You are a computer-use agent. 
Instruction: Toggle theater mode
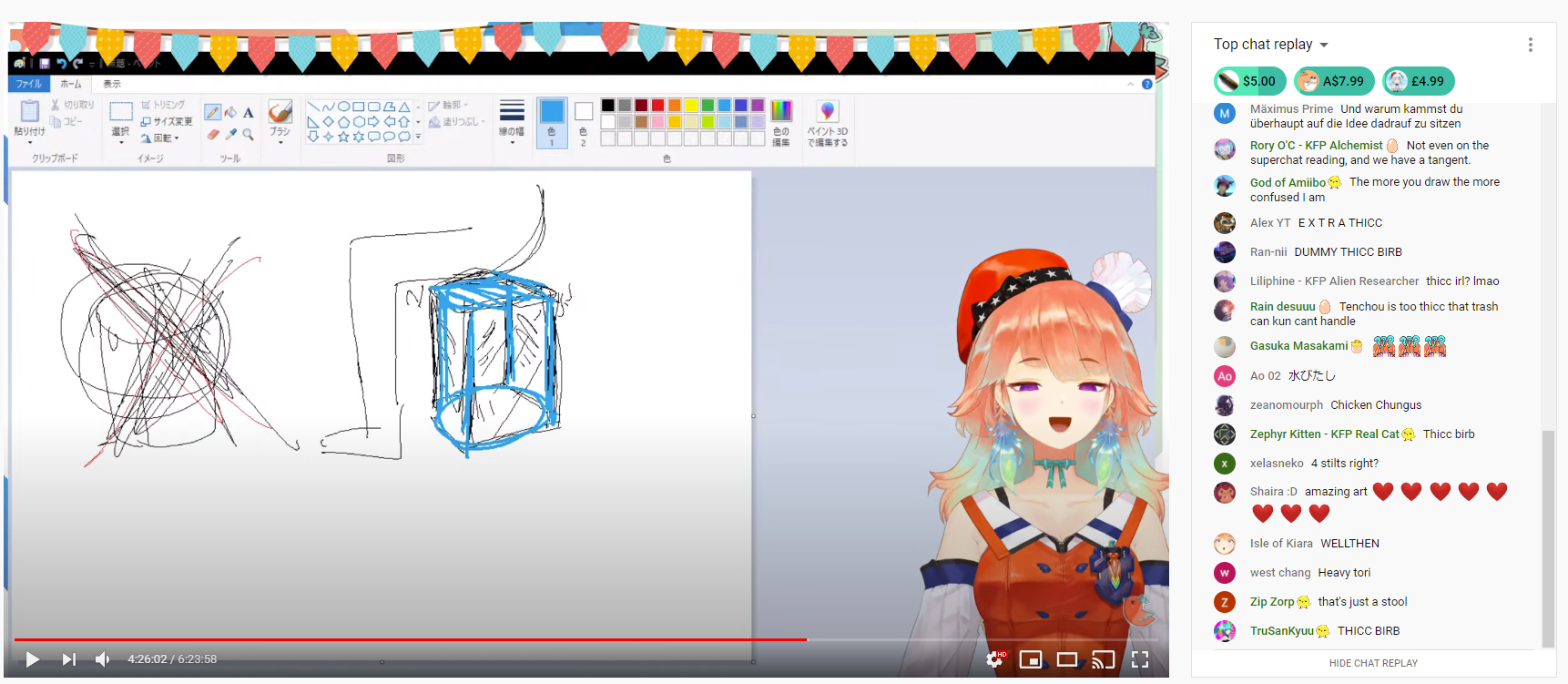[x=1067, y=659]
